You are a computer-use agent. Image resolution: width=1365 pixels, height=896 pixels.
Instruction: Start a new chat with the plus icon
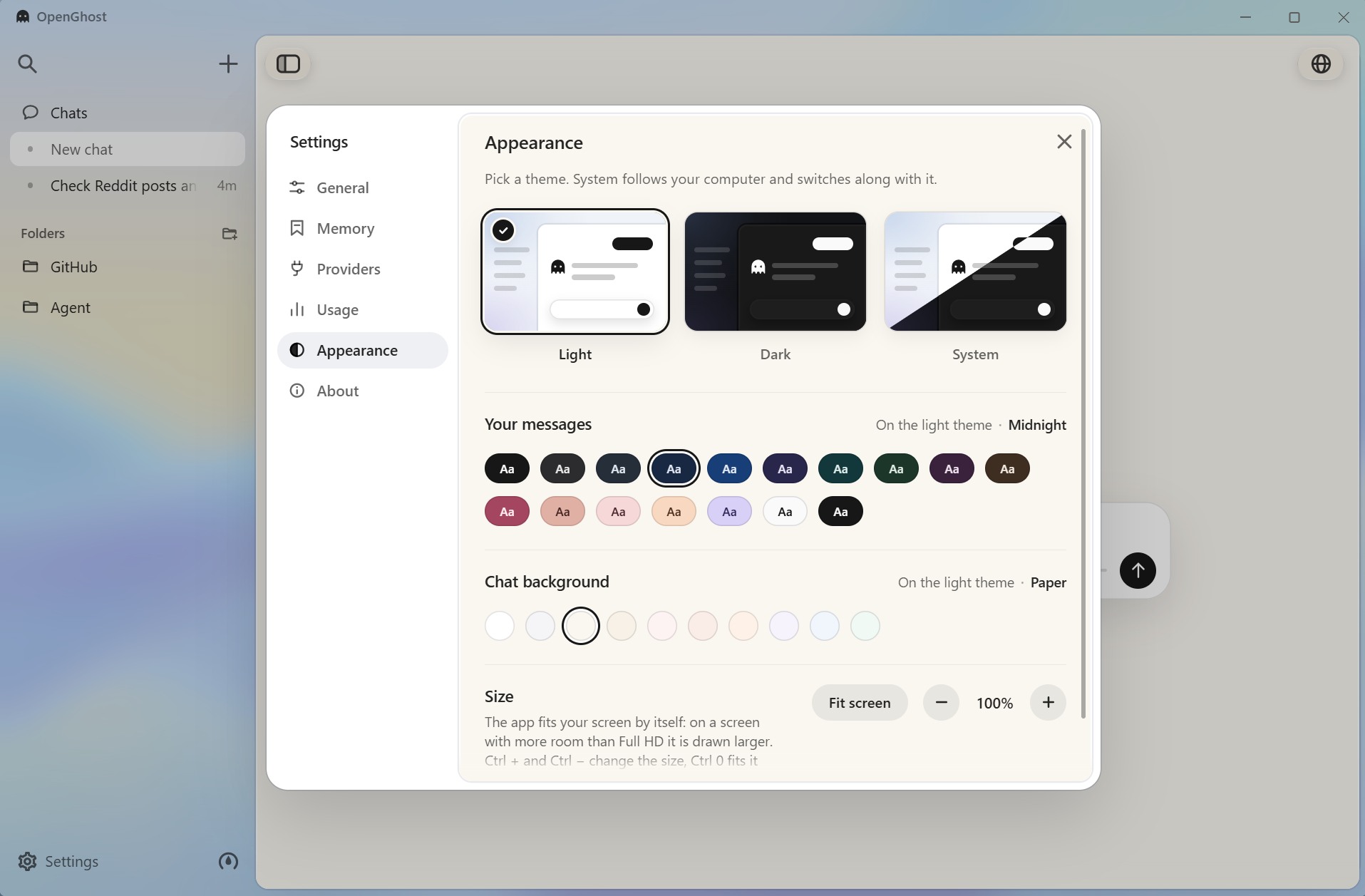tap(228, 63)
